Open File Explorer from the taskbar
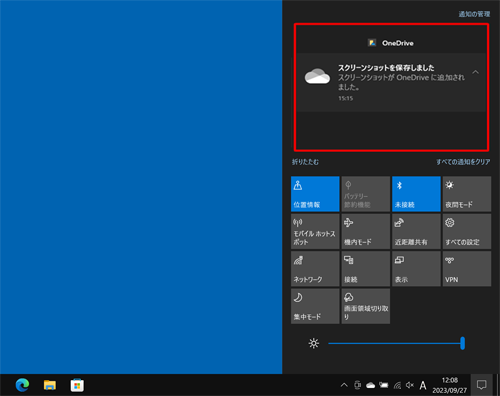Viewport: 500px width, 396px height. click(x=50, y=385)
